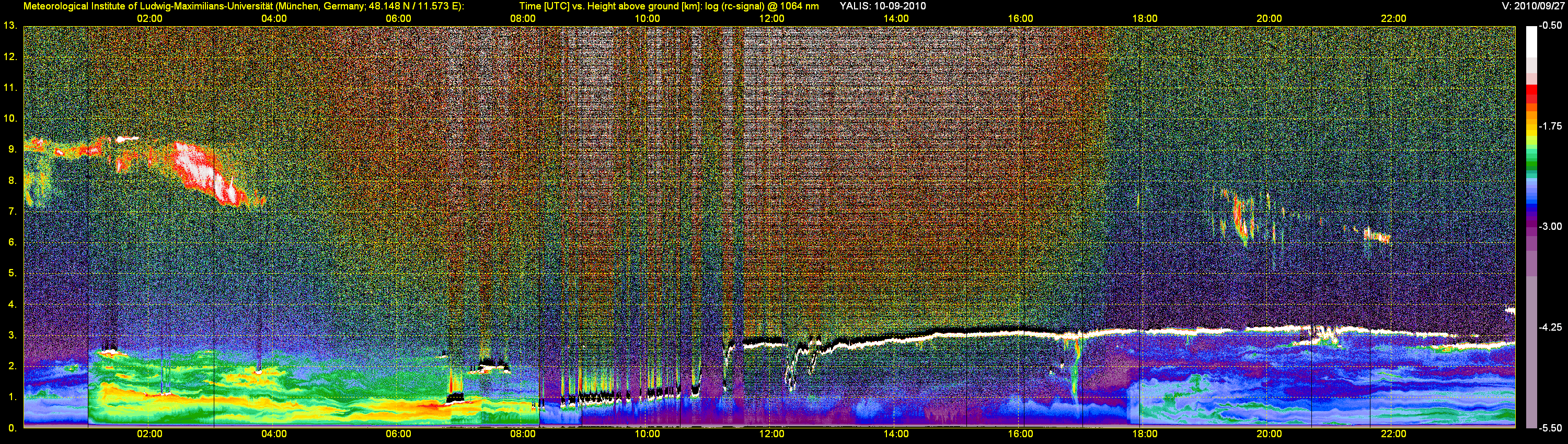Click the 4. km height axis label
This screenshot has height=444, width=1568.
(12, 304)
